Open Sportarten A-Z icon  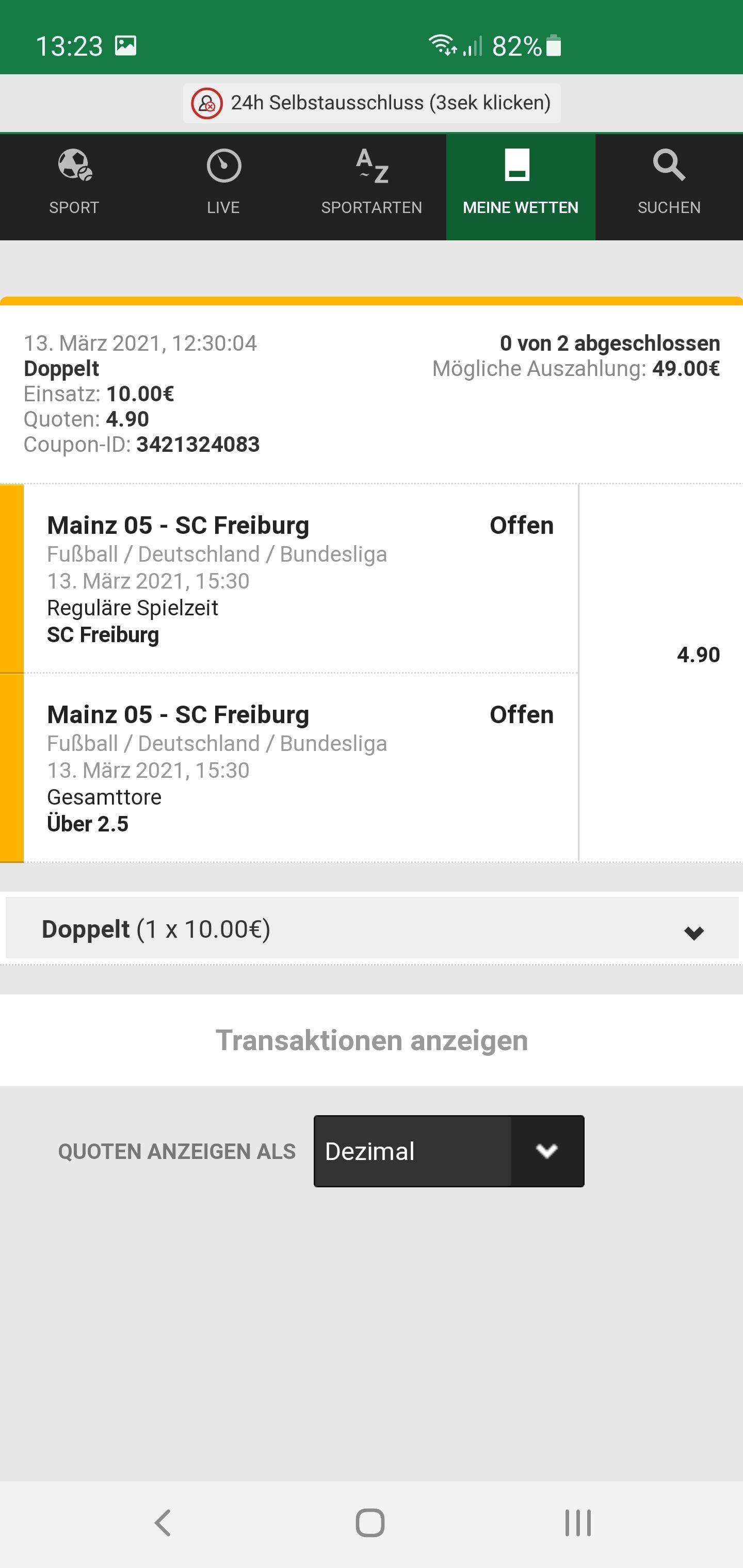tap(372, 166)
